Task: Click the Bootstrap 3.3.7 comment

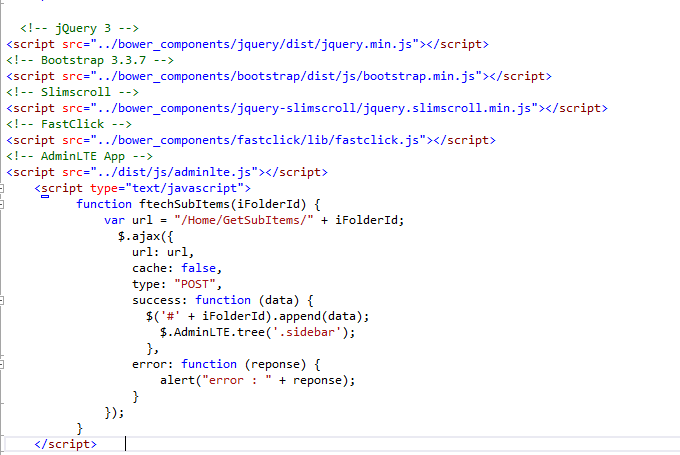Action: pyautogui.click(x=90, y=60)
